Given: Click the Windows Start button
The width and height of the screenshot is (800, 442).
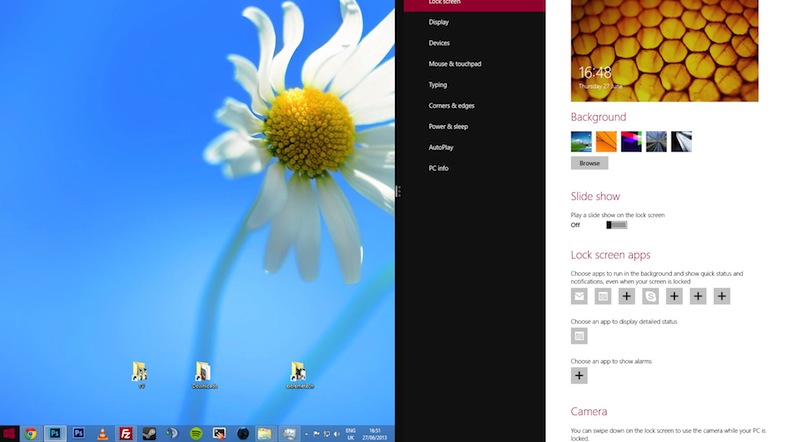Looking at the screenshot, I should click(9, 434).
